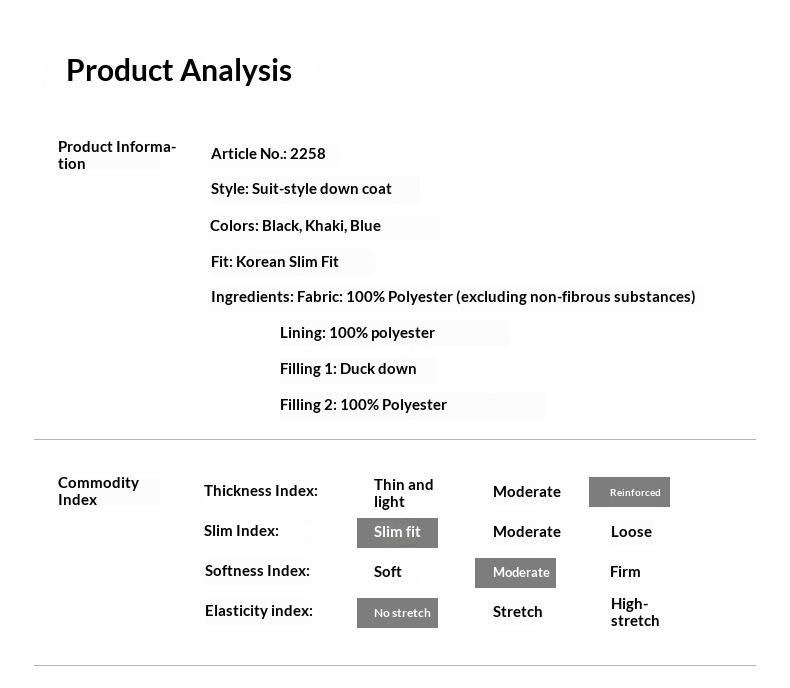Image resolution: width=790 pixels, height=688 pixels.
Task: Choose Moderate in Slim Index row
Action: [526, 532]
